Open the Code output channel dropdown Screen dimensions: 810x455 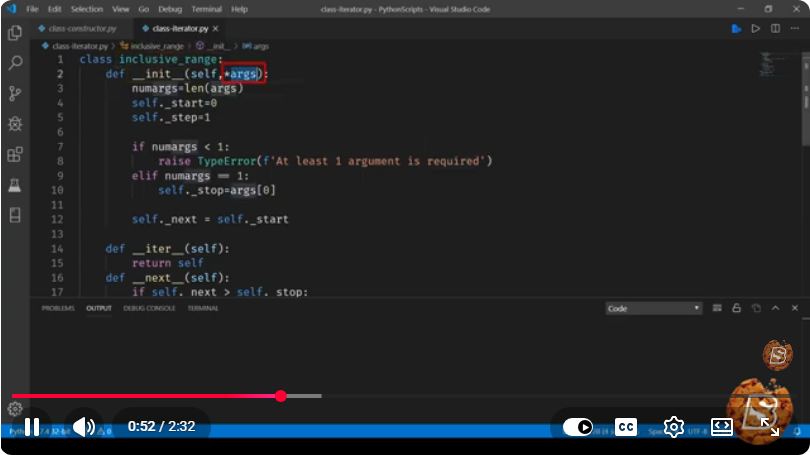coord(653,308)
